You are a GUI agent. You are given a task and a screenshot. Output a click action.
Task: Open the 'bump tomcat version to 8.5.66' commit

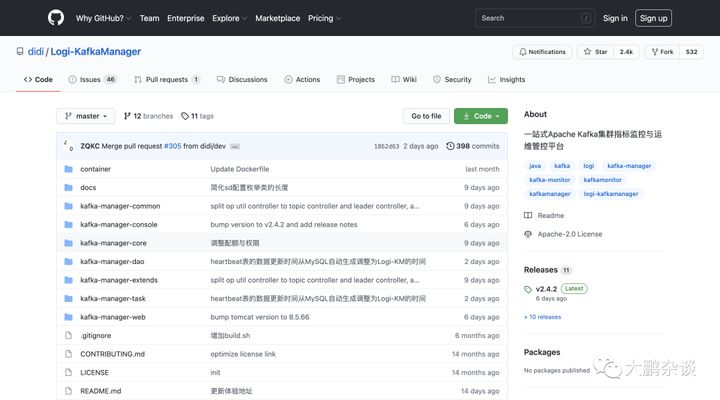(x=260, y=317)
